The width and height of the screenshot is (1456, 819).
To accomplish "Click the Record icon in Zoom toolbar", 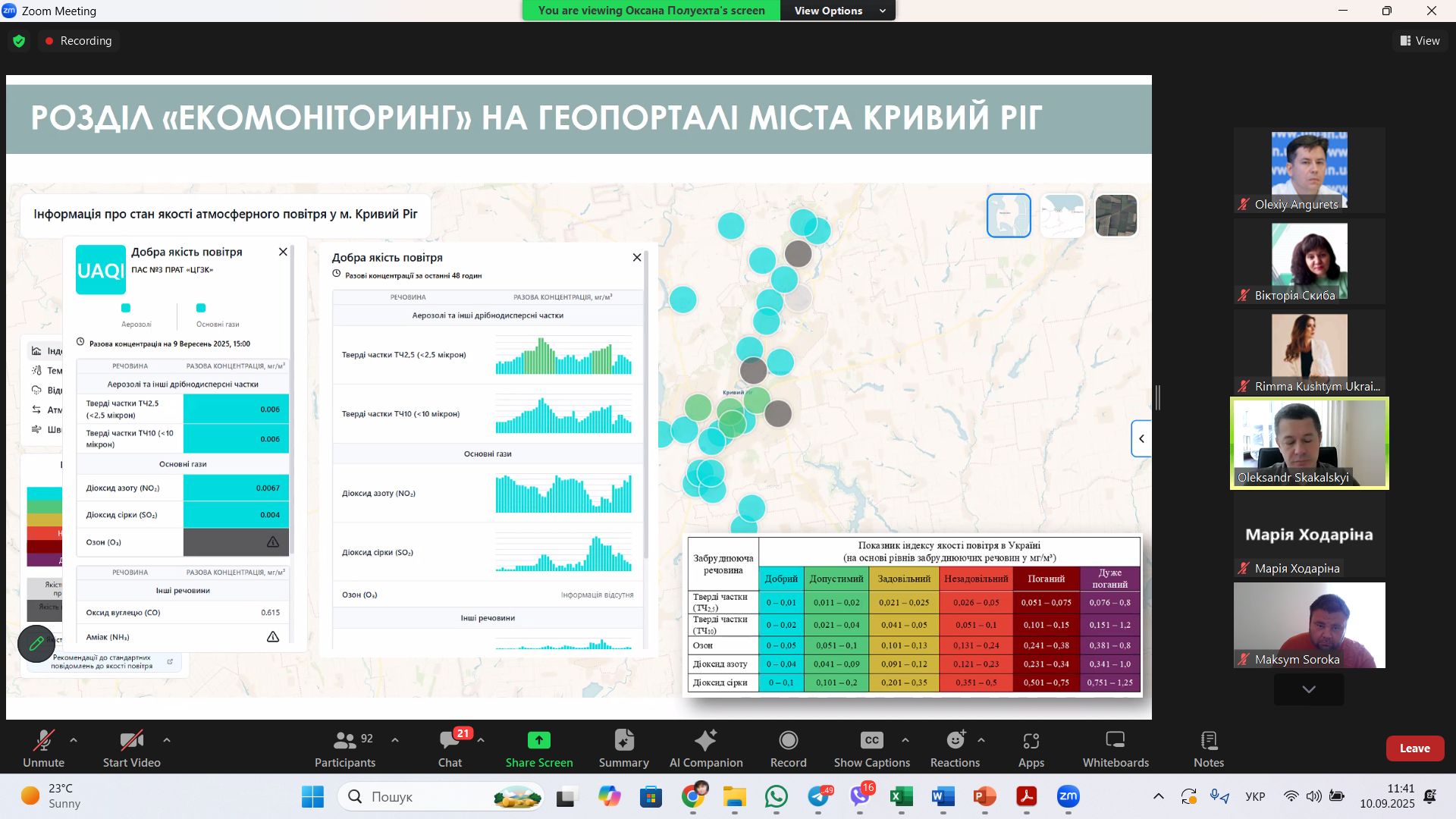I will point(788,739).
